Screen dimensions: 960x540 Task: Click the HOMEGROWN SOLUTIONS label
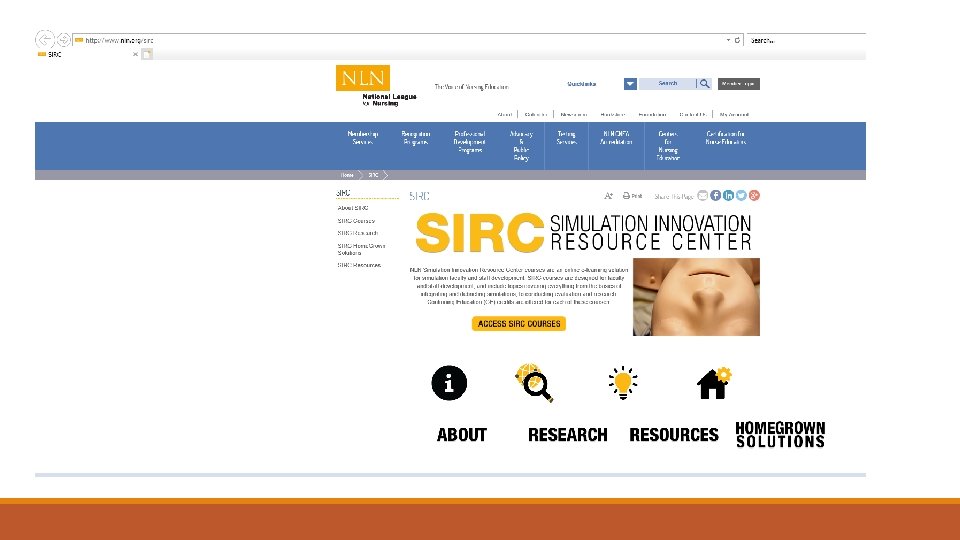[780, 435]
